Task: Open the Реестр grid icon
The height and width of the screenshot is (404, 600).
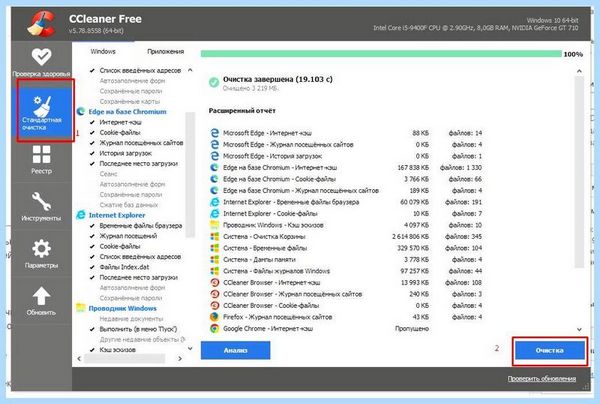Action: point(41,155)
